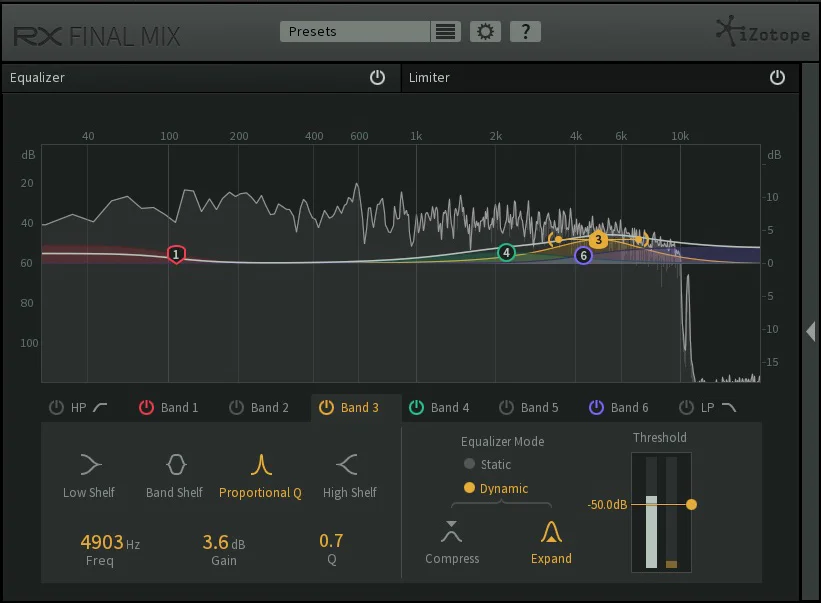
Task: Enable Band 2 power button
Action: (236, 407)
